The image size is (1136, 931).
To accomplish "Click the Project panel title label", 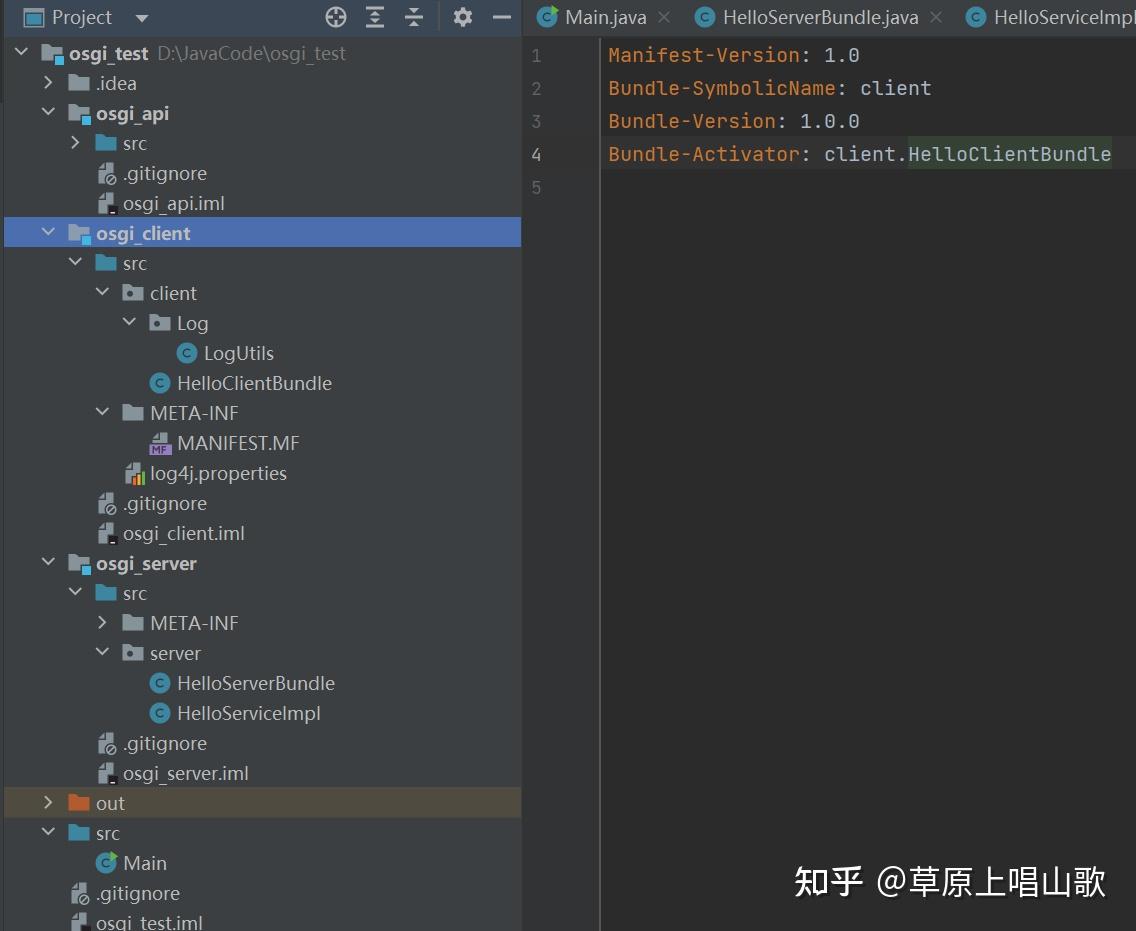I will [82, 17].
